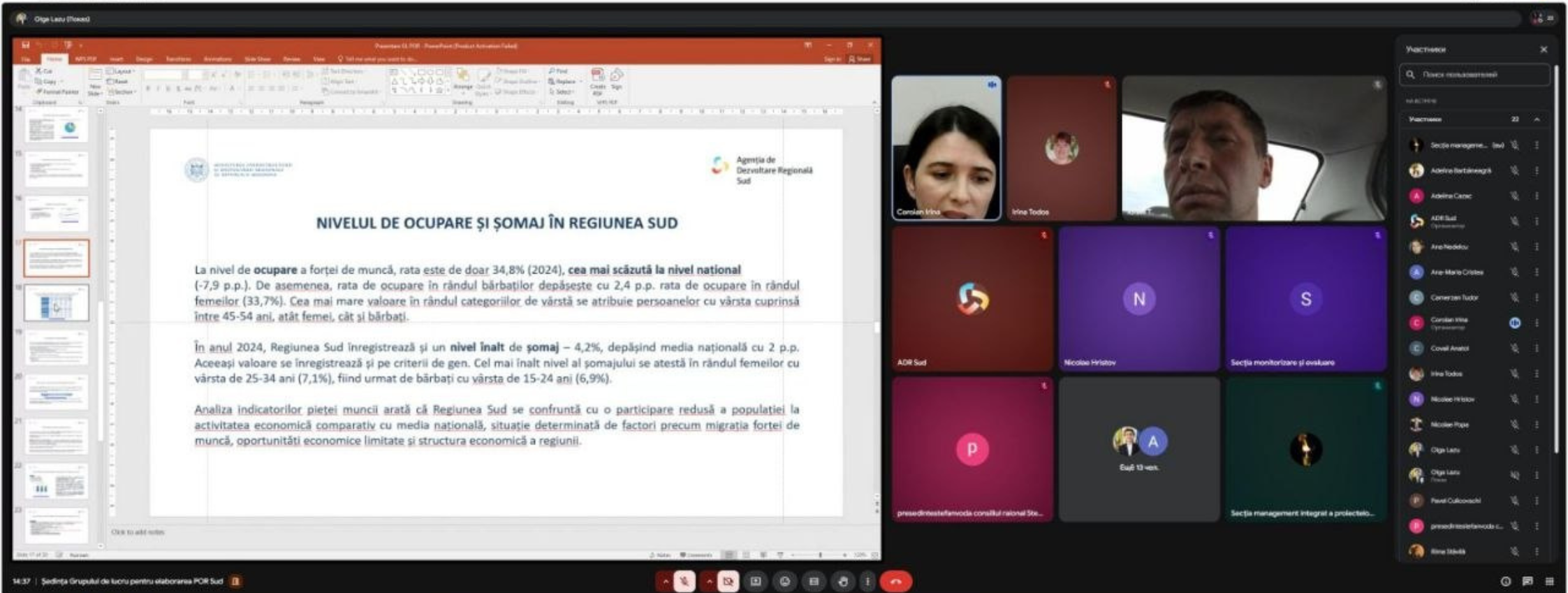Open the Slide Show ribbon tab
Image resolution: width=1568 pixels, height=593 pixels.
pos(257,59)
